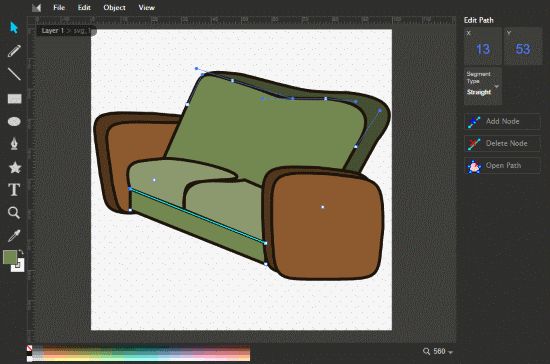The height and width of the screenshot is (364, 550).
Task: Switch to the Pen path tool
Action: coord(14,143)
